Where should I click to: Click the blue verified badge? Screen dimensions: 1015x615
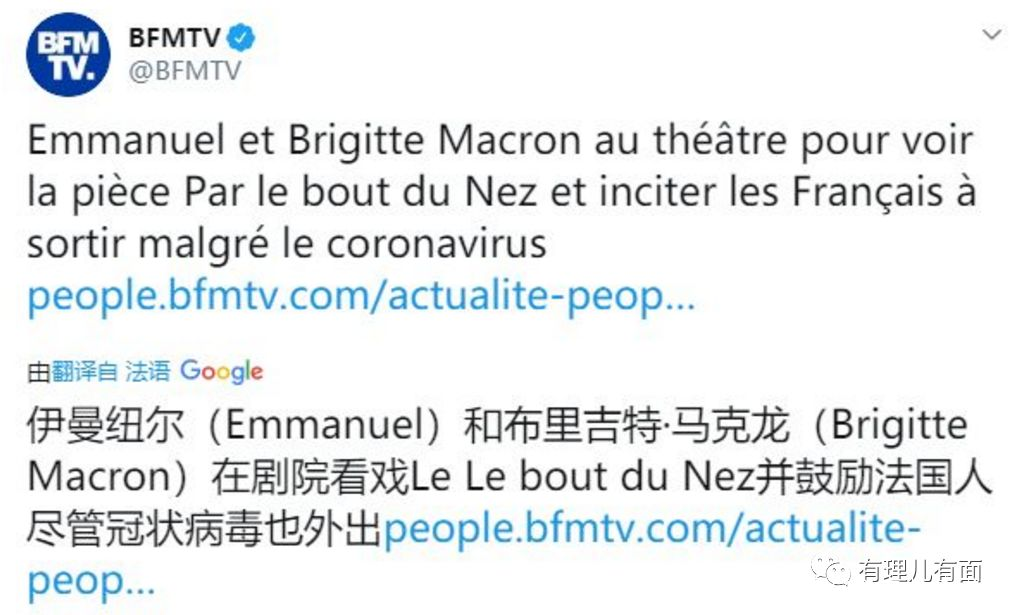tap(242, 37)
